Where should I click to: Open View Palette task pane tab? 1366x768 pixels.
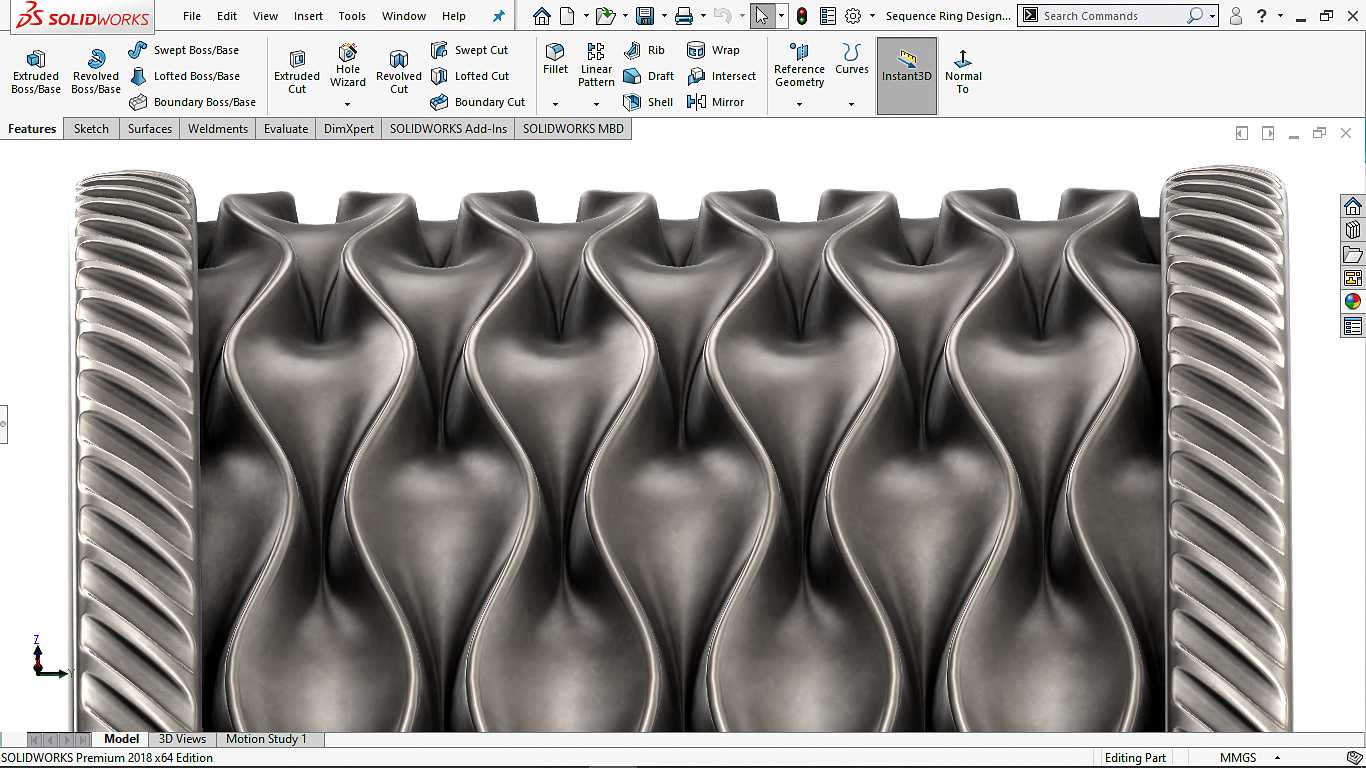[x=1353, y=279]
